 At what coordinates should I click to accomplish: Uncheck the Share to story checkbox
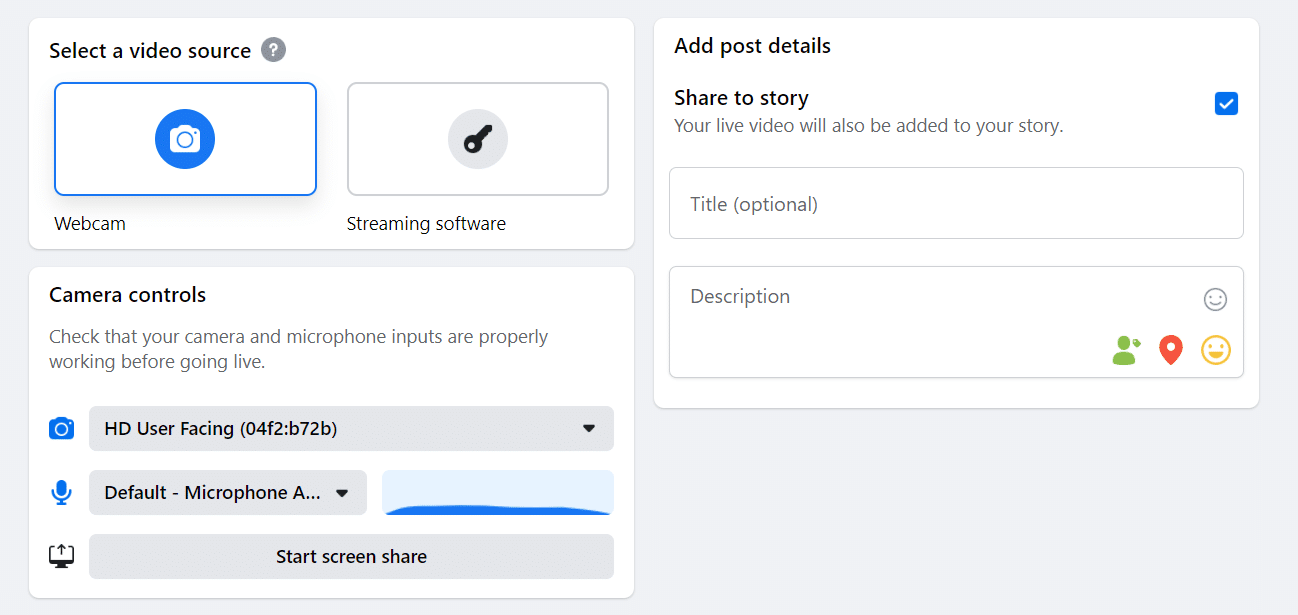point(1226,104)
